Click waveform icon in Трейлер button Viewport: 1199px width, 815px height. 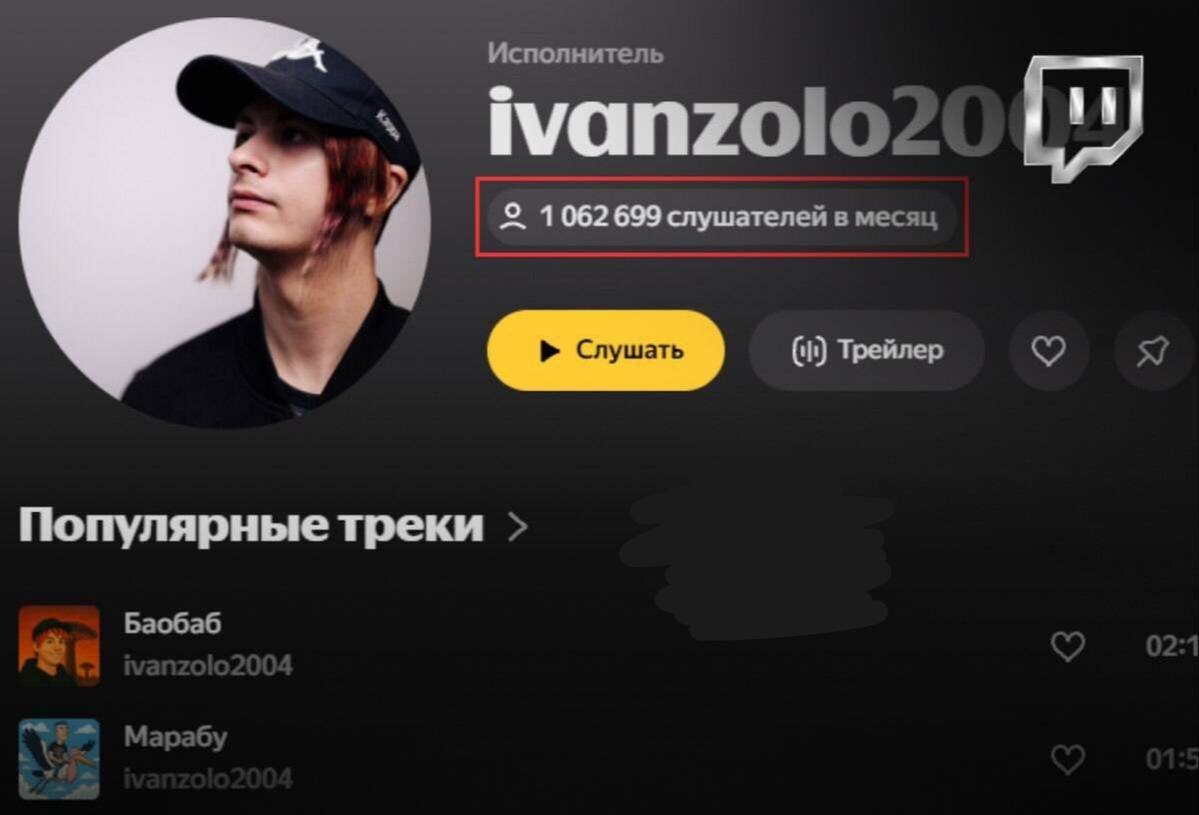pos(808,351)
